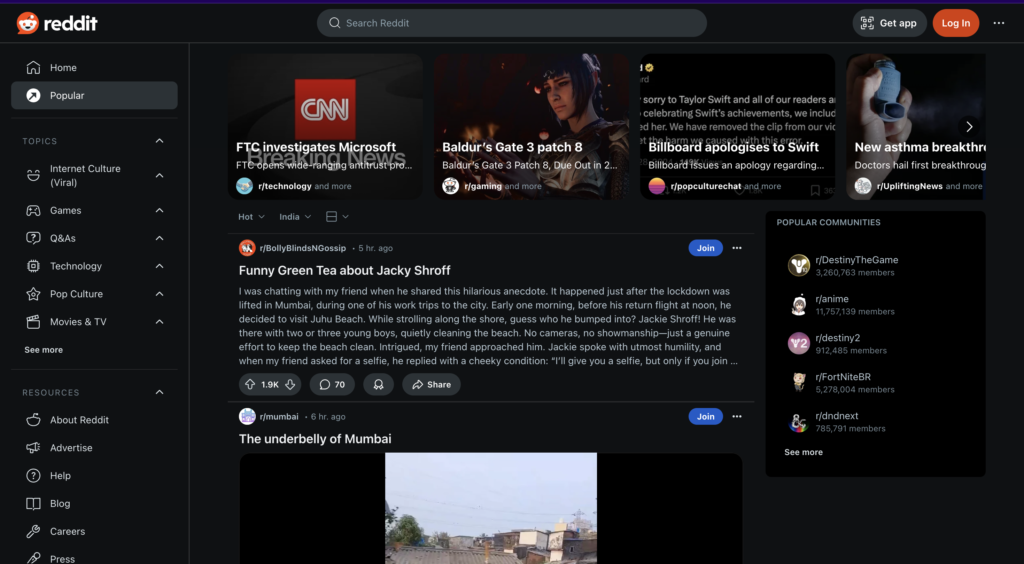1024x564 pixels.
Task: Expand the Movies & TV topic chevron
Action: click(159, 322)
